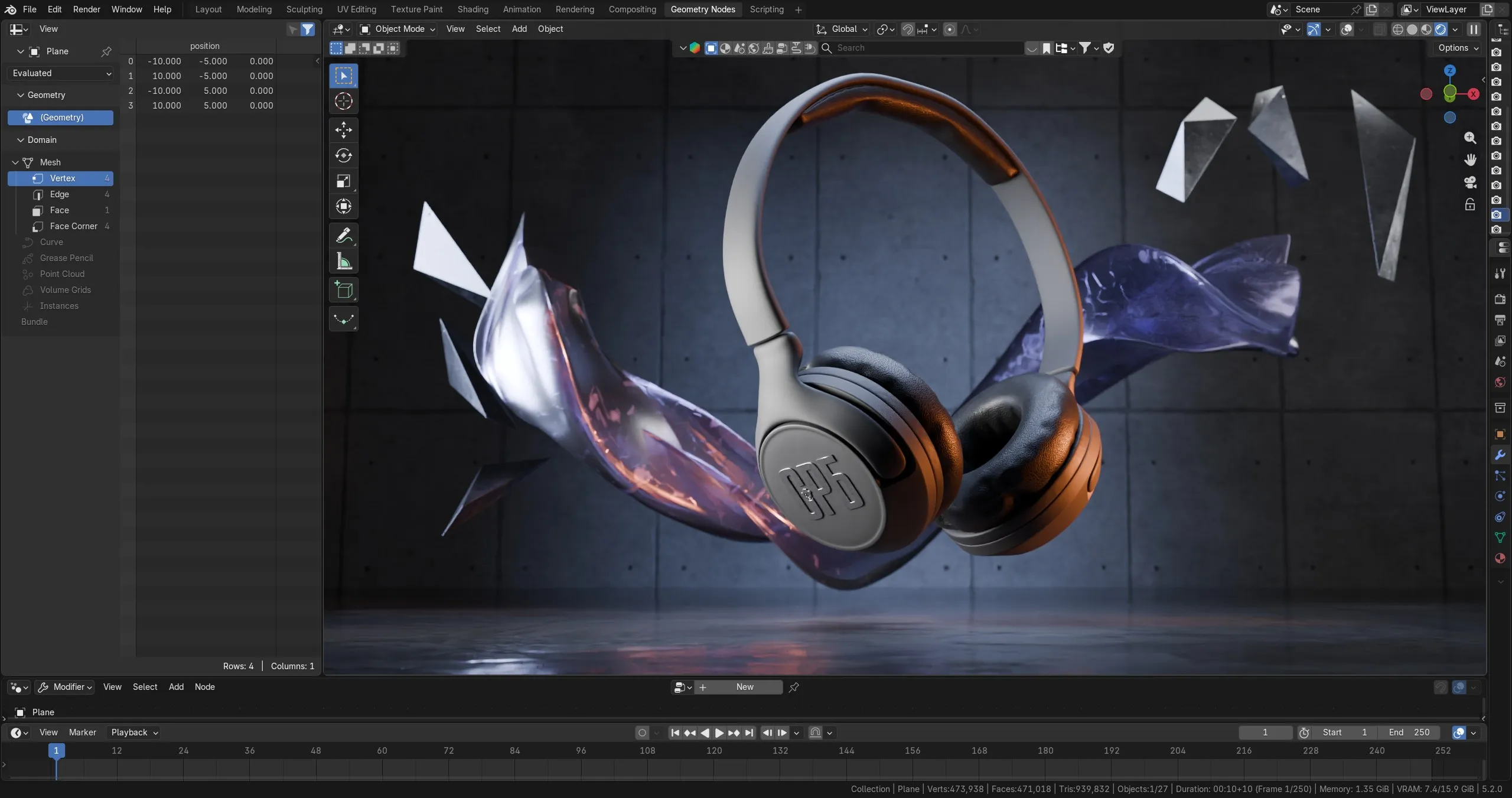This screenshot has width=1512, height=798.
Task: Pin the Plane spreadsheet object
Action: point(106,51)
